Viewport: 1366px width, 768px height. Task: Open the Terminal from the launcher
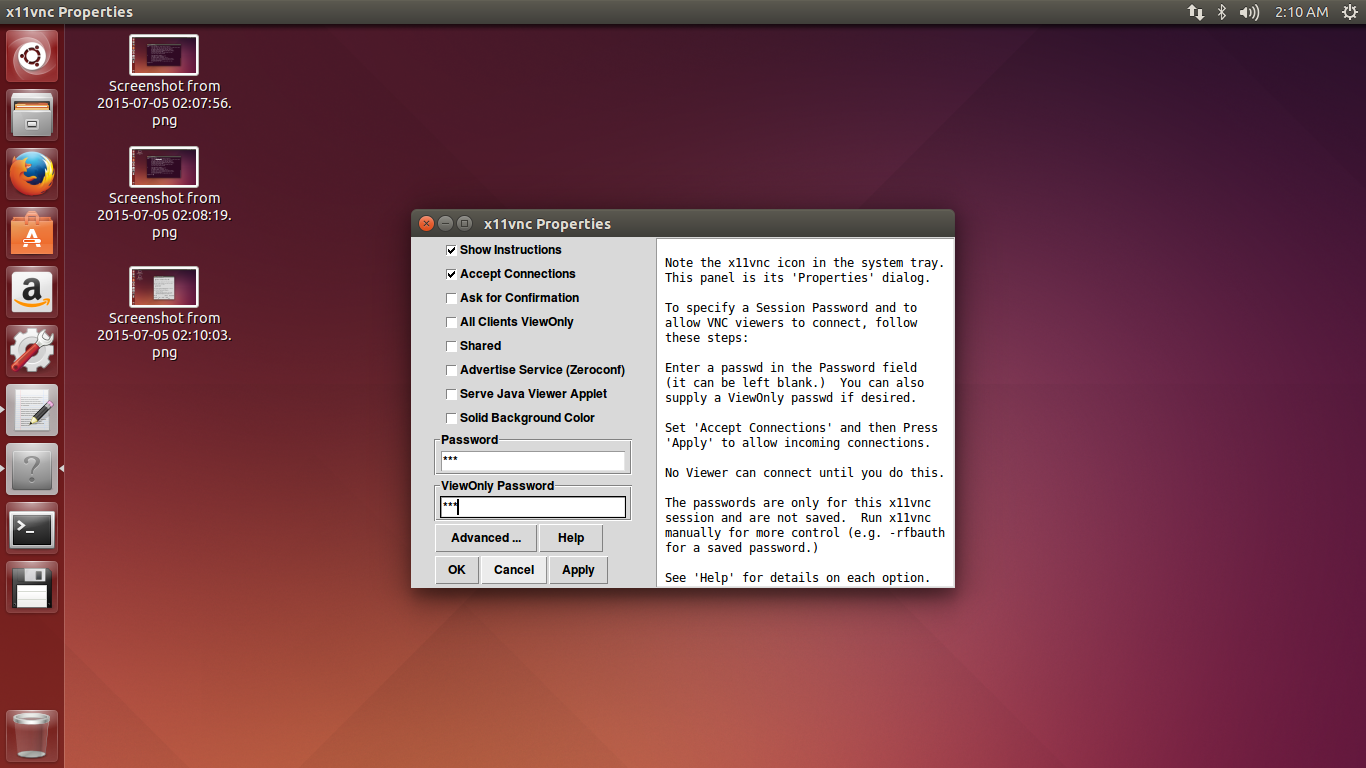coord(33,528)
